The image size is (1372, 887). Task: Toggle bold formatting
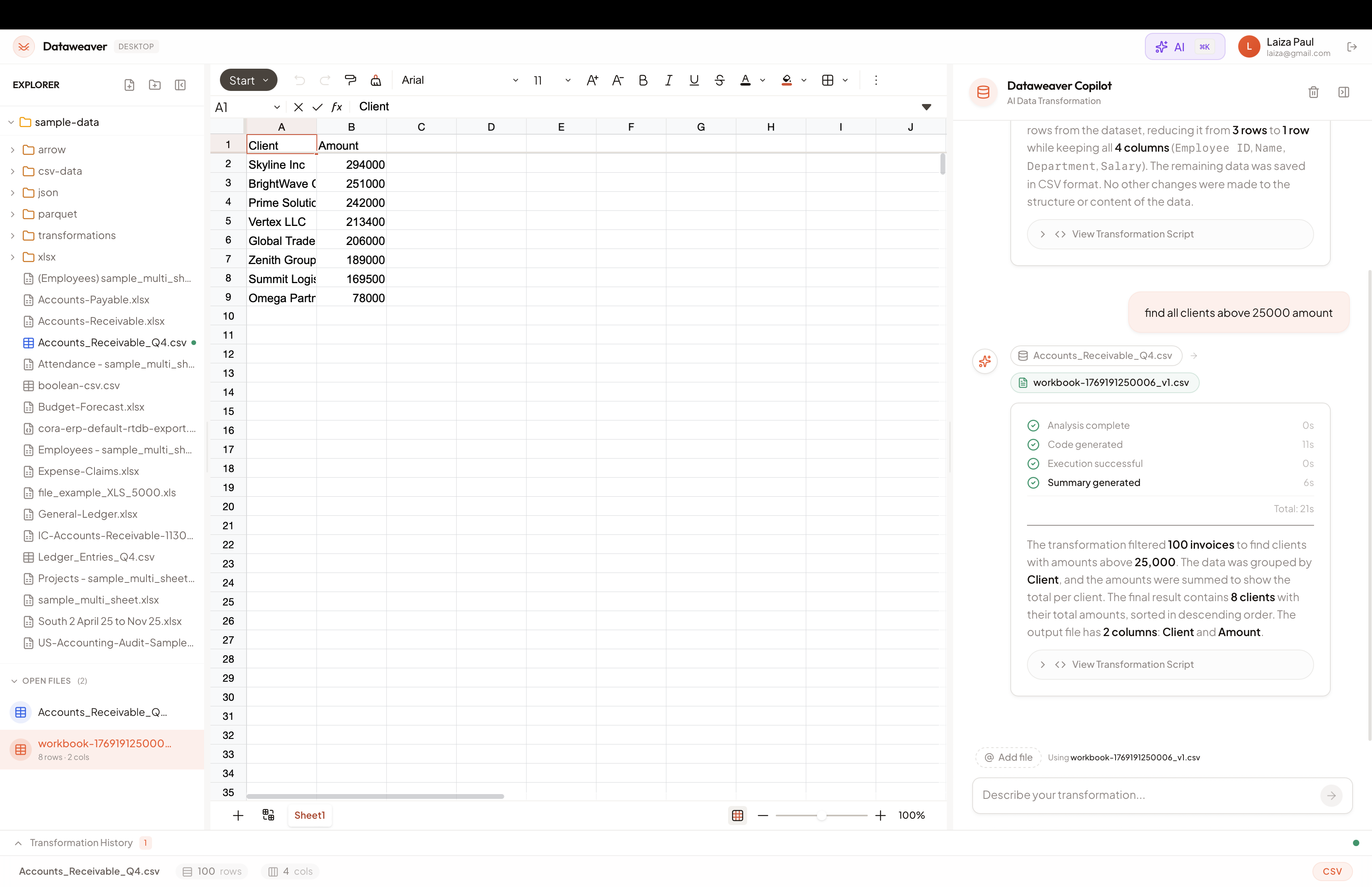pyautogui.click(x=643, y=80)
